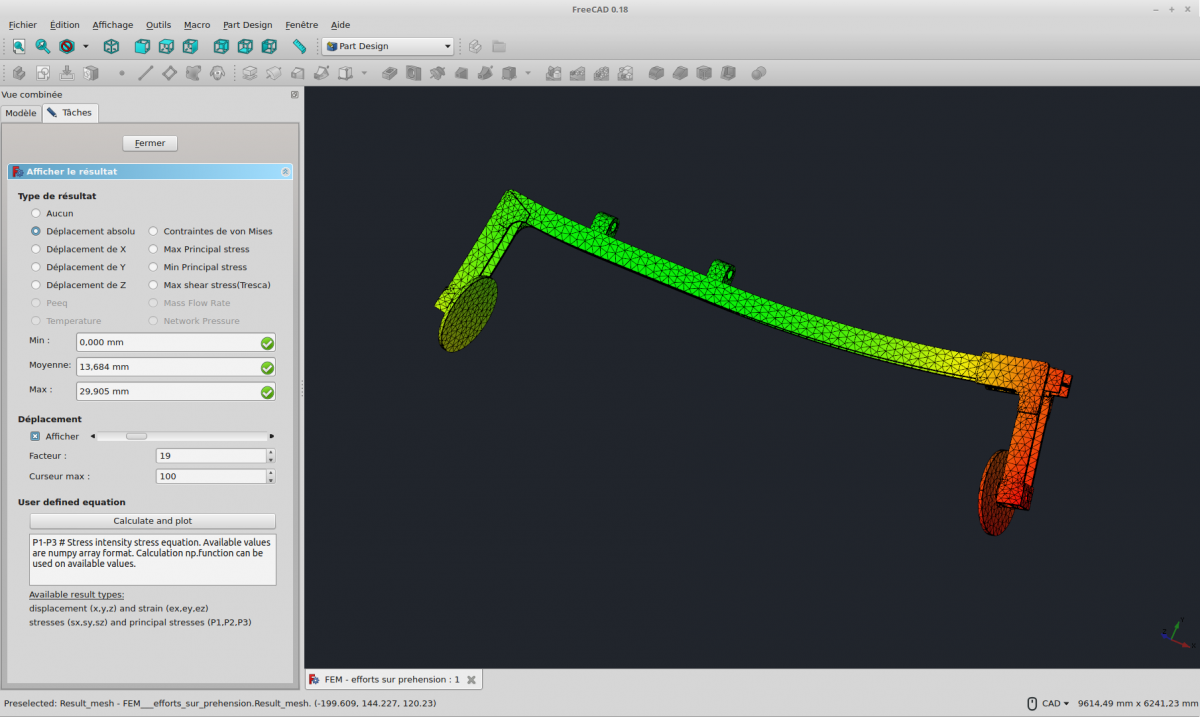Open the Affichage menu
This screenshot has height=717, width=1200.
(112, 24)
